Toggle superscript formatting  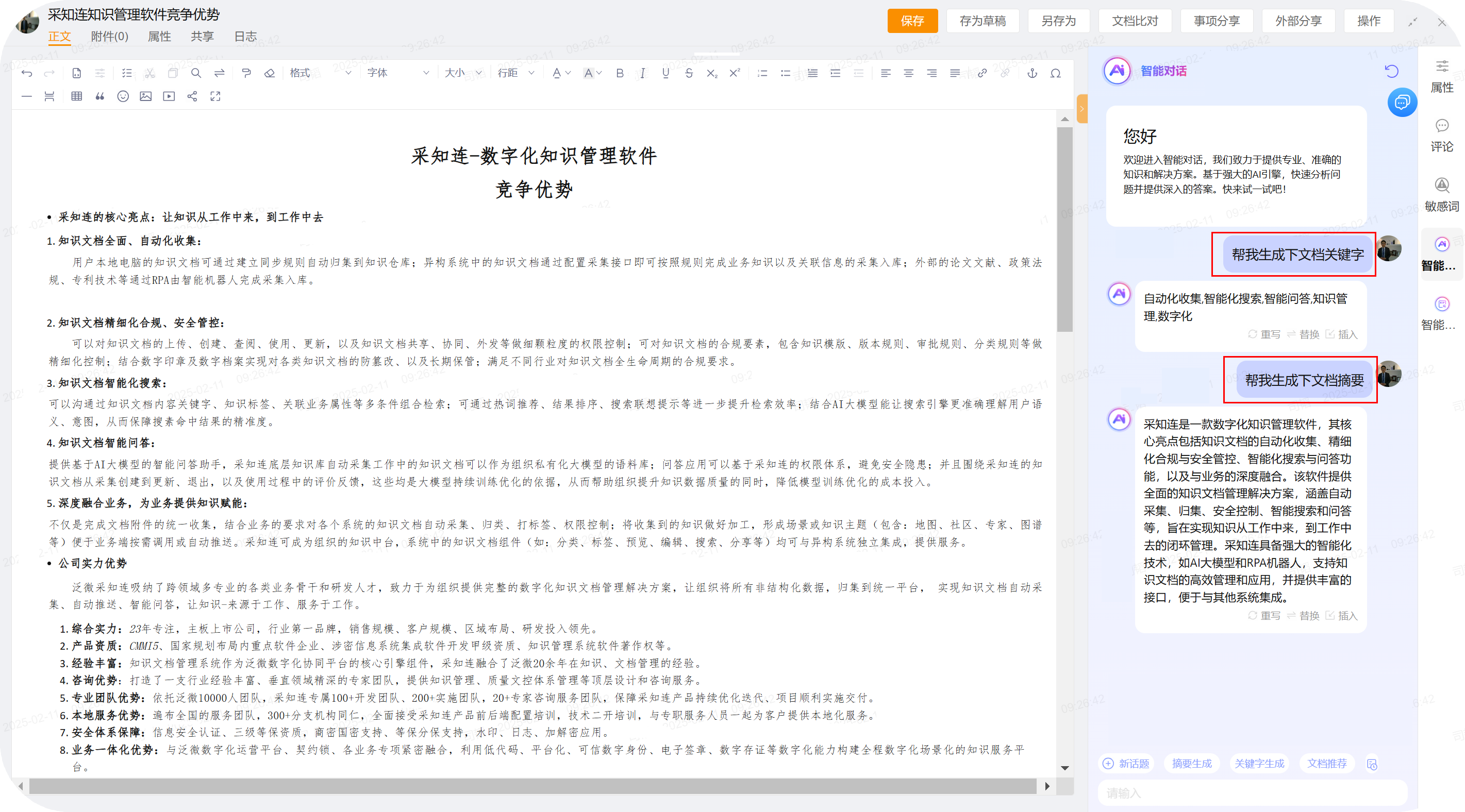735,73
